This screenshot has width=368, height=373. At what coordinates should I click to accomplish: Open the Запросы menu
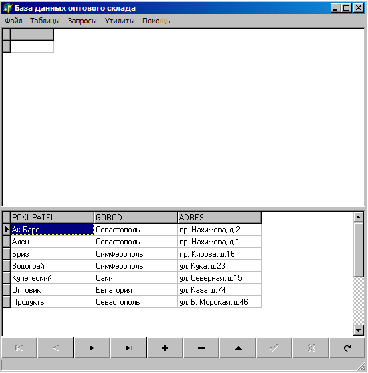(82, 21)
